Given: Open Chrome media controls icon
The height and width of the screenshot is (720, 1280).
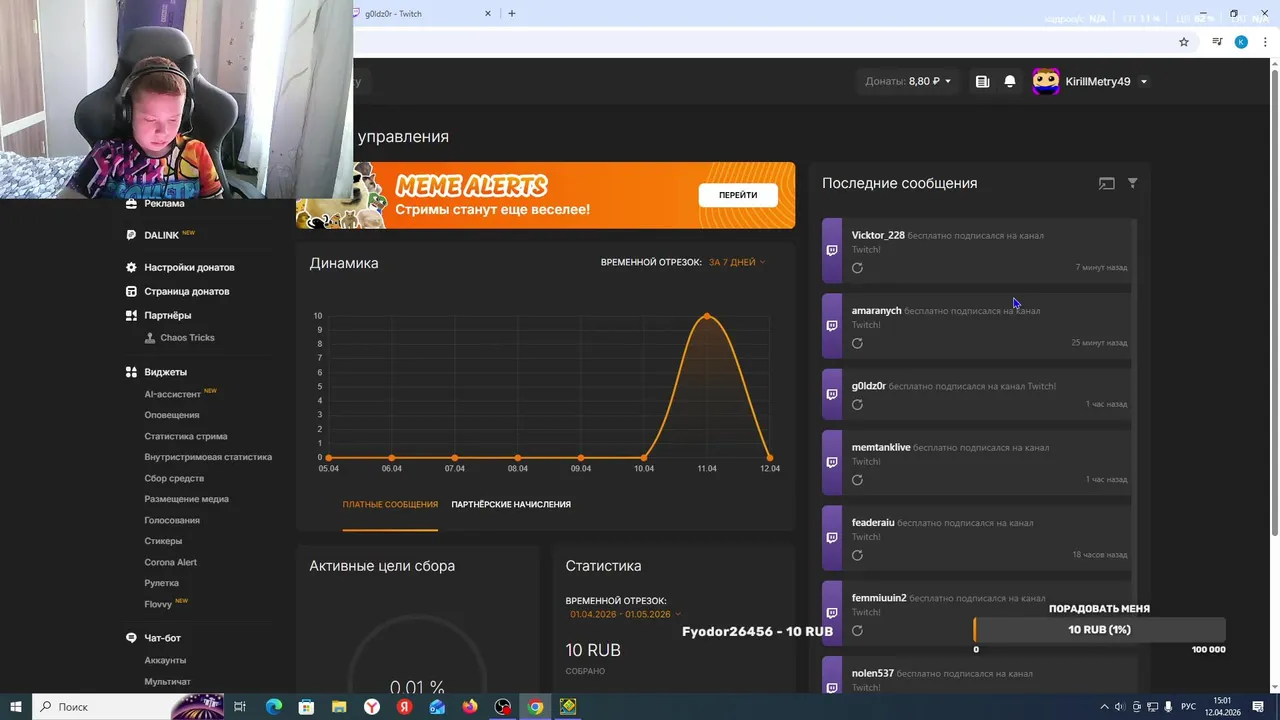Looking at the screenshot, I should coord(1217,42).
